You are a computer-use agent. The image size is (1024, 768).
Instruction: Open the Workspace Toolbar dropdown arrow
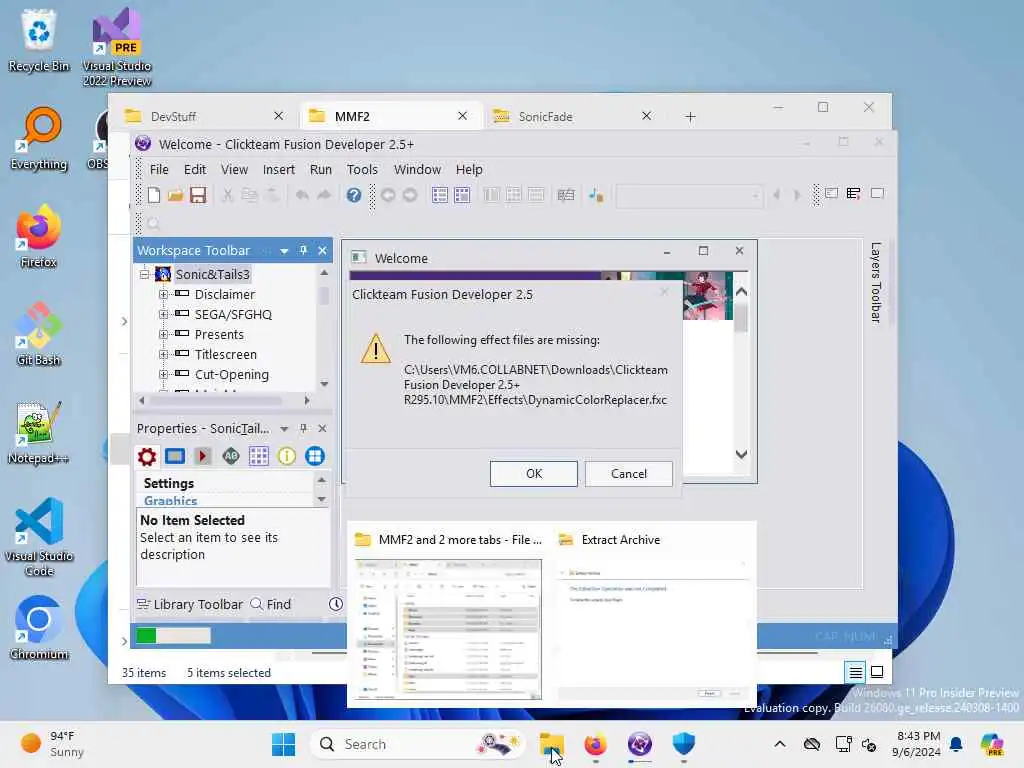(x=284, y=251)
